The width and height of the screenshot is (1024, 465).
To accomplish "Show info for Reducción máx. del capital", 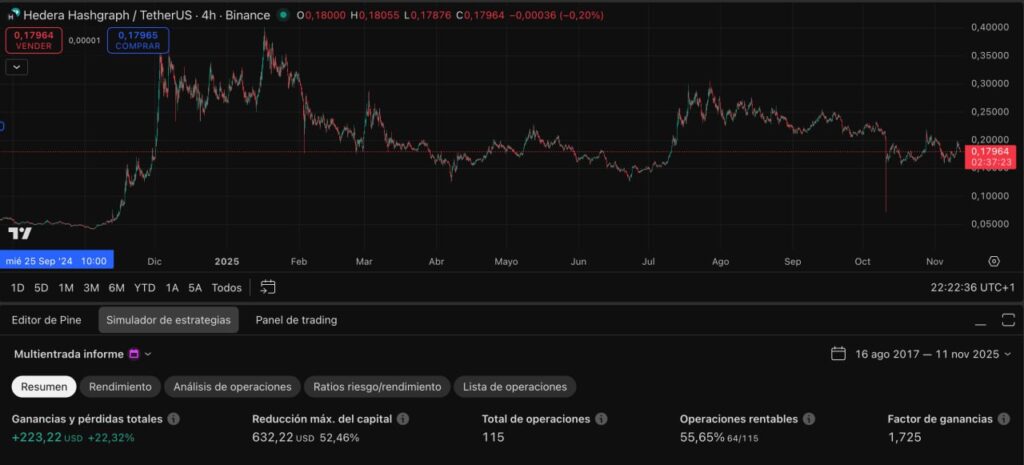I will pos(403,419).
